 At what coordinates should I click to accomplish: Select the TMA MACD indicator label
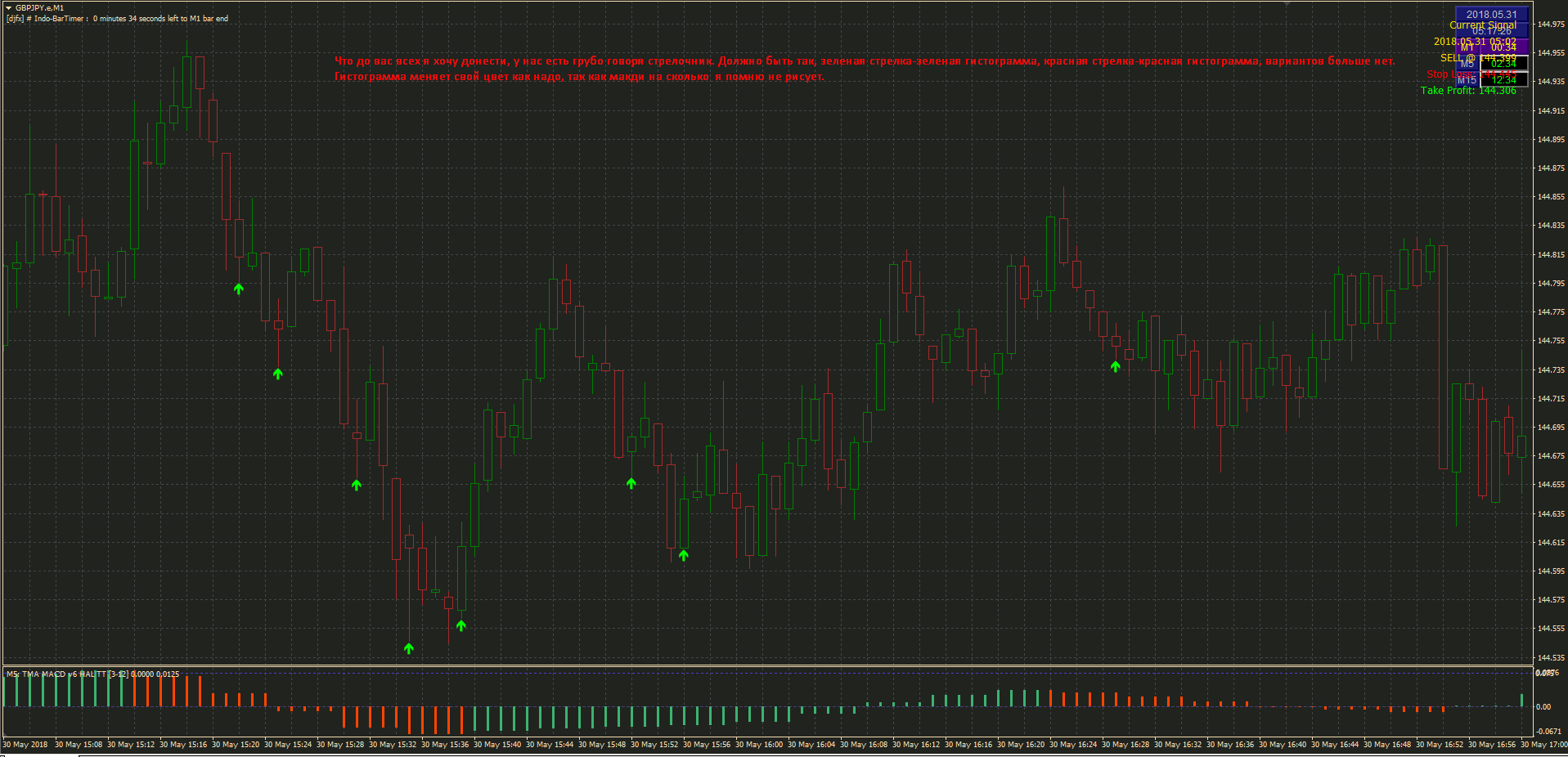(x=92, y=674)
